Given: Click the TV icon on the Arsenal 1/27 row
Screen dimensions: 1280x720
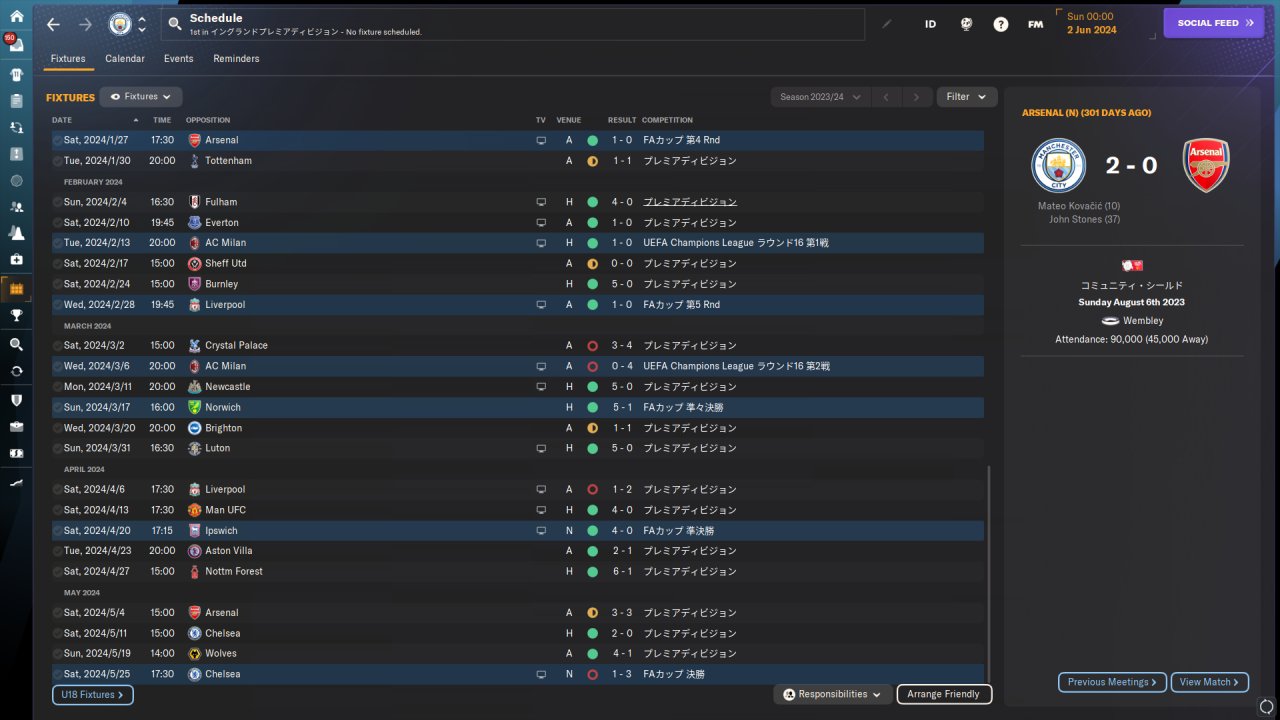Looking at the screenshot, I should pos(541,140).
